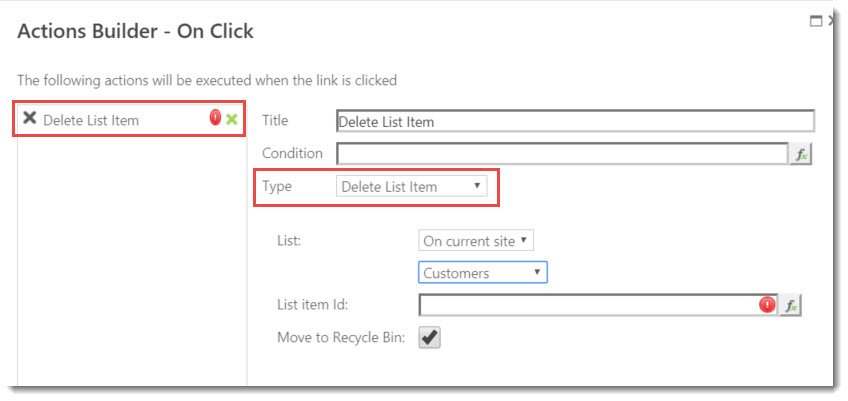Click the black X icon beside Delete List Item action
Image resolution: width=848 pixels, height=401 pixels.
point(30,118)
